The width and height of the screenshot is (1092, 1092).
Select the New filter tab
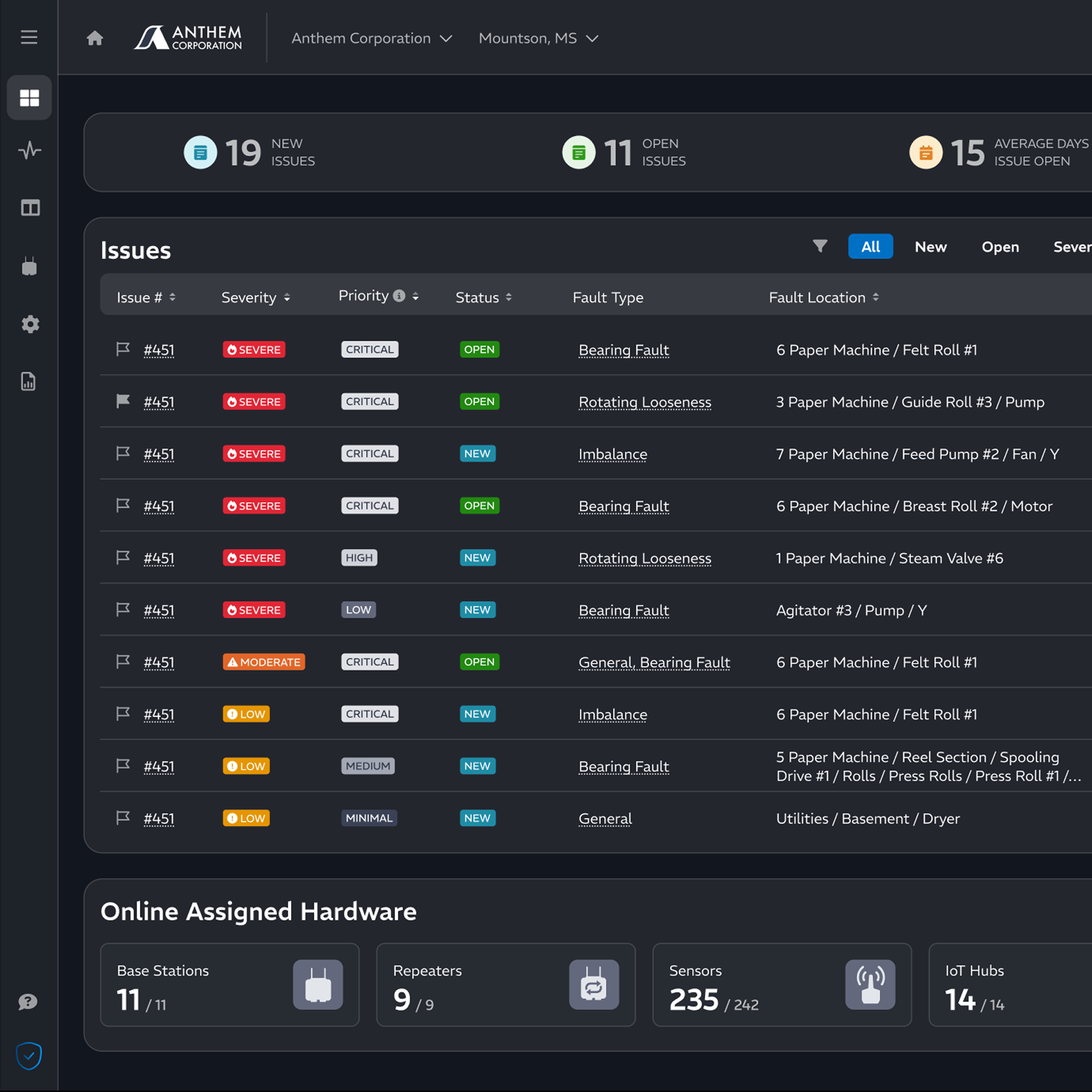[x=930, y=246]
